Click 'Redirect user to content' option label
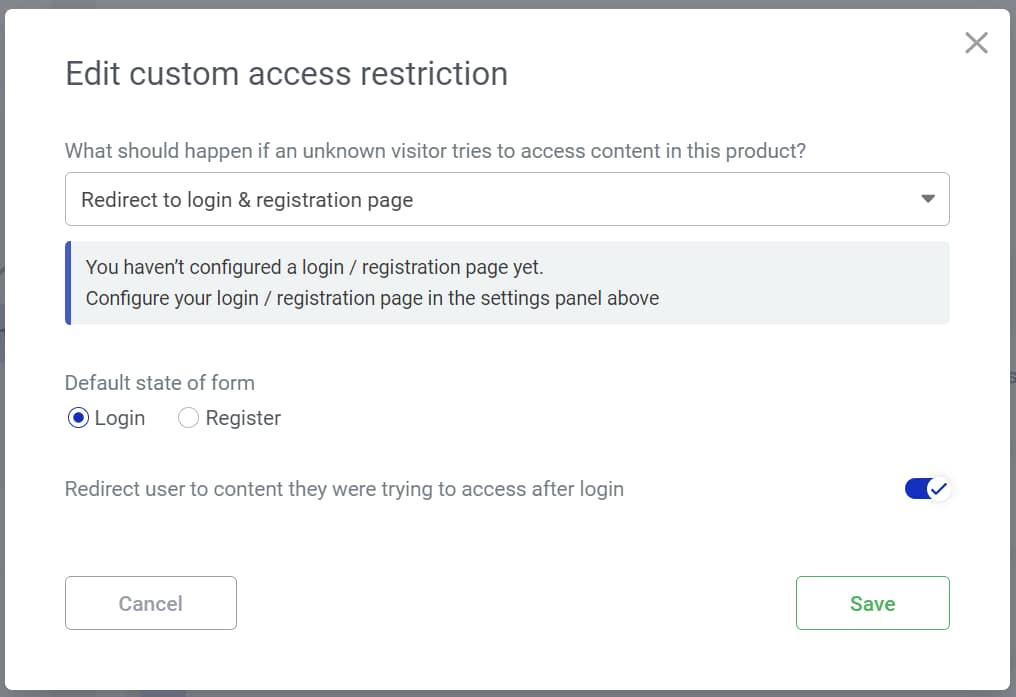The height and width of the screenshot is (697, 1016). pyautogui.click(x=344, y=489)
